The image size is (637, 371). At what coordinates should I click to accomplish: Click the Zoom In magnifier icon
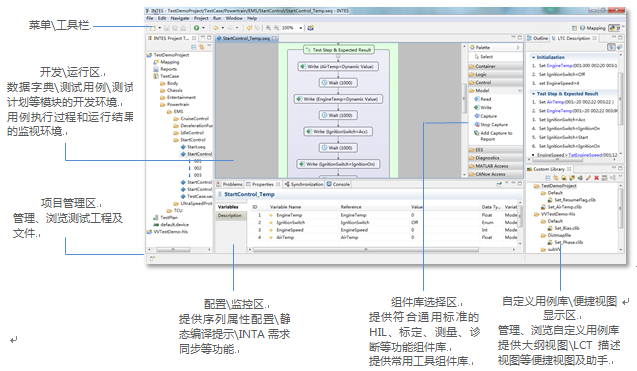[269, 28]
